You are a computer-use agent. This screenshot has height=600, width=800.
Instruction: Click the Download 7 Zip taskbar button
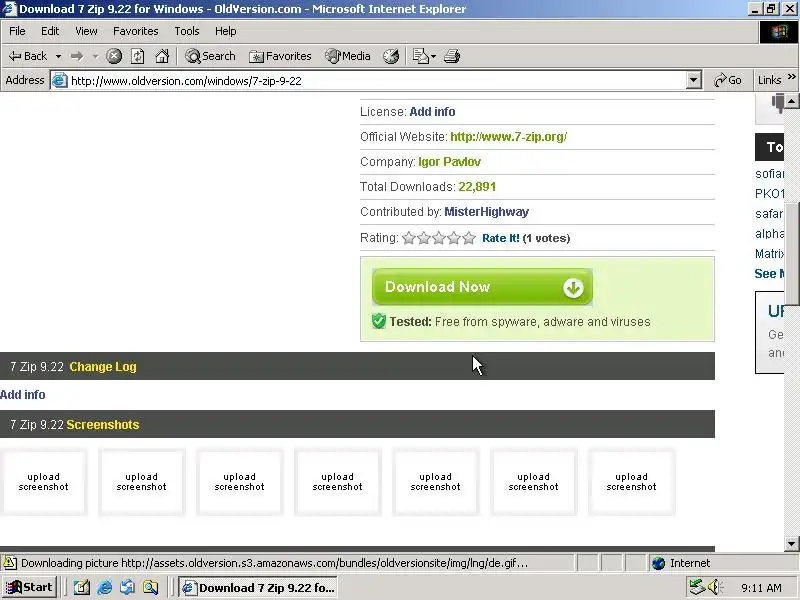[x=258, y=588]
